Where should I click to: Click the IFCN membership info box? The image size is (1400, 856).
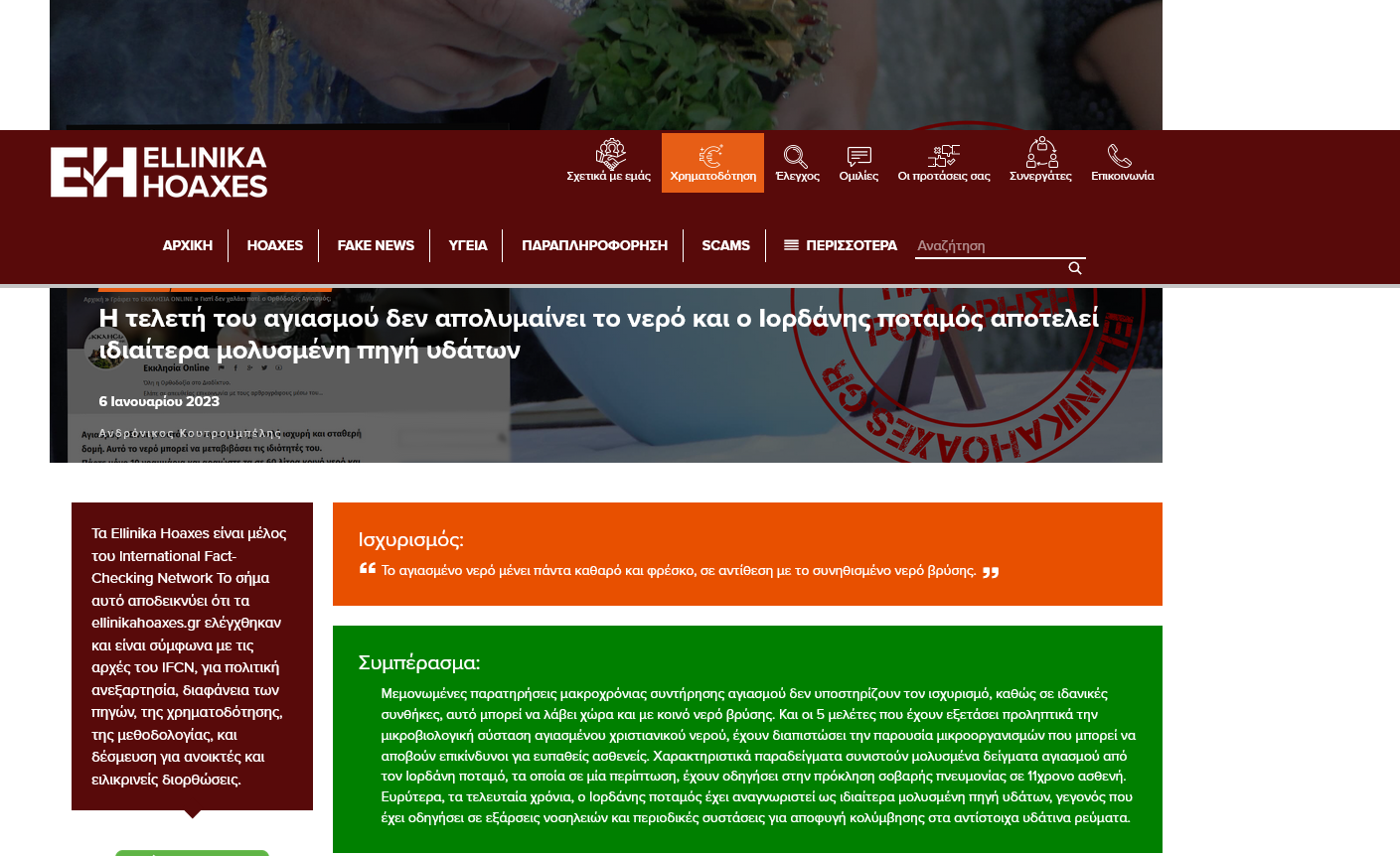(192, 656)
